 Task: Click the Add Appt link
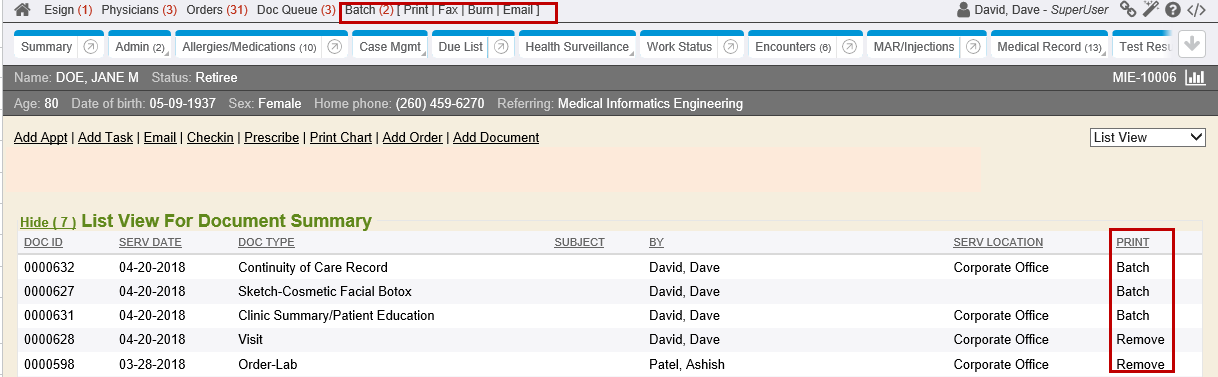[x=41, y=138]
